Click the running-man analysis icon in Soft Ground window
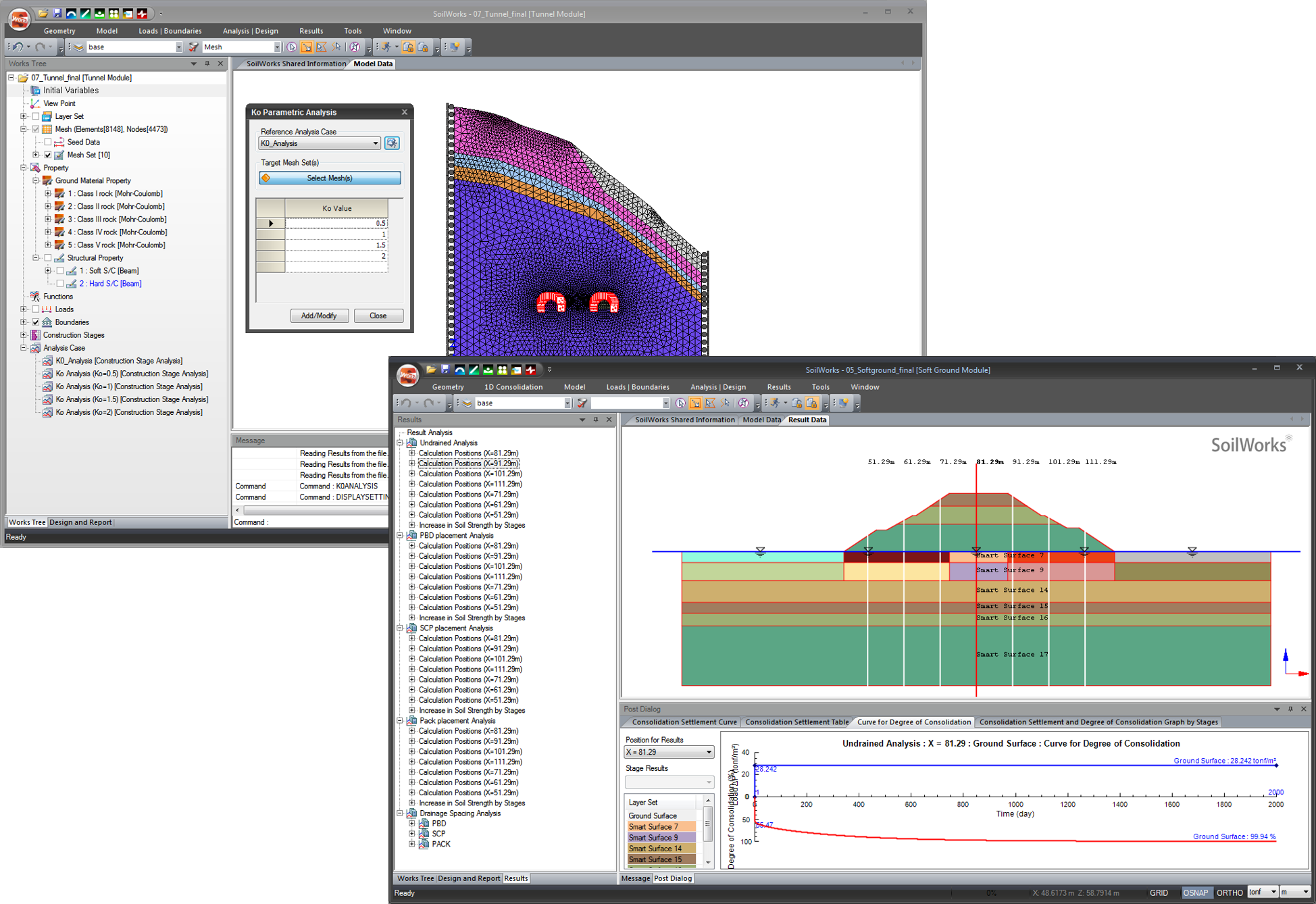Image resolution: width=1316 pixels, height=904 pixels. pyautogui.click(x=775, y=403)
